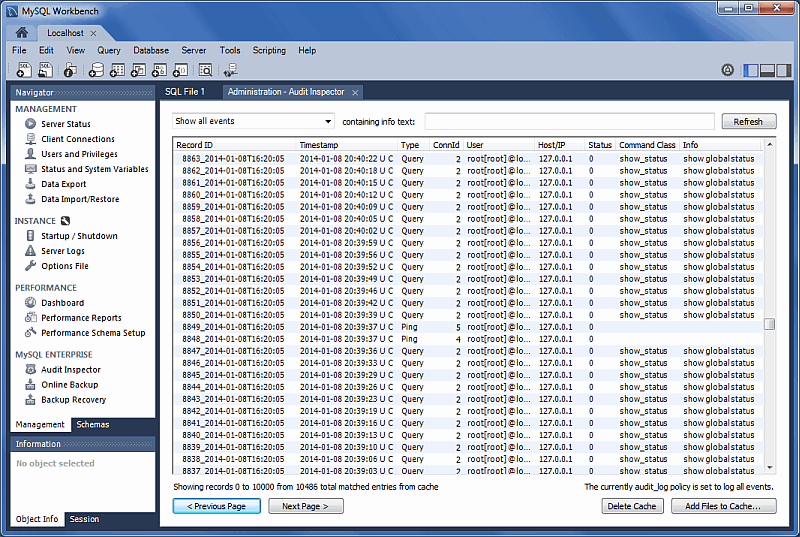Switch to the Schemas tab

(x=93, y=424)
